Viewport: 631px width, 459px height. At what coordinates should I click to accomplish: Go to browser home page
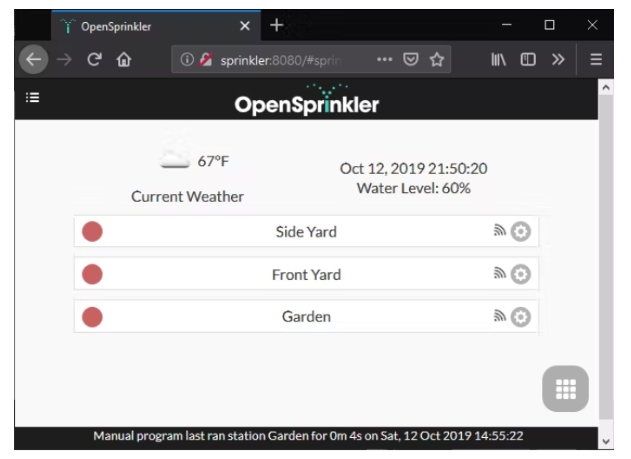coord(124,60)
